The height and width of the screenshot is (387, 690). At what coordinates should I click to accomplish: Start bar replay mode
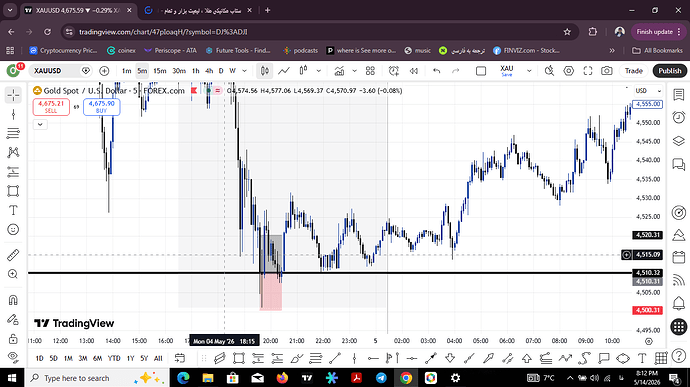click(414, 71)
